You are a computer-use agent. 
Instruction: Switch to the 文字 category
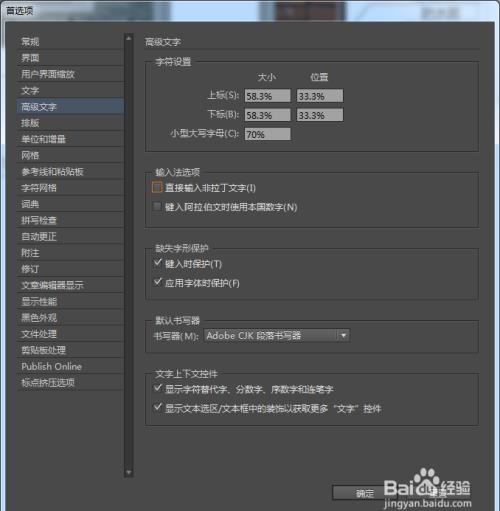pyautogui.click(x=70, y=90)
